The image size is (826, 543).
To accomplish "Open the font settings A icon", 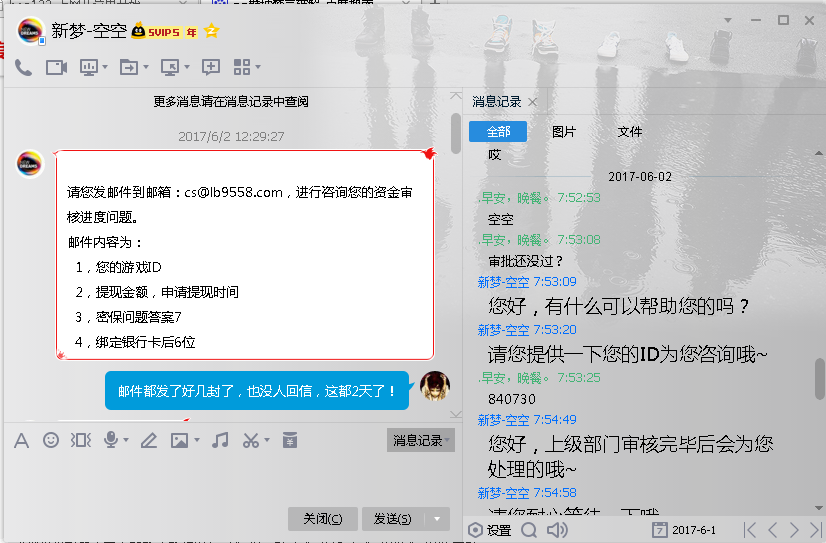I will pos(21,440).
